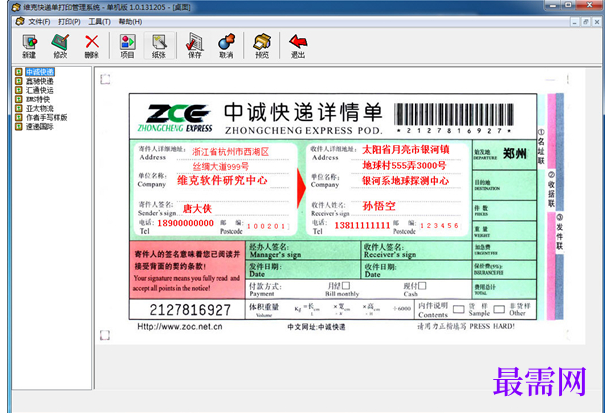Open the 打印(P) menu
This screenshot has width=605, height=413.
(x=69, y=22)
